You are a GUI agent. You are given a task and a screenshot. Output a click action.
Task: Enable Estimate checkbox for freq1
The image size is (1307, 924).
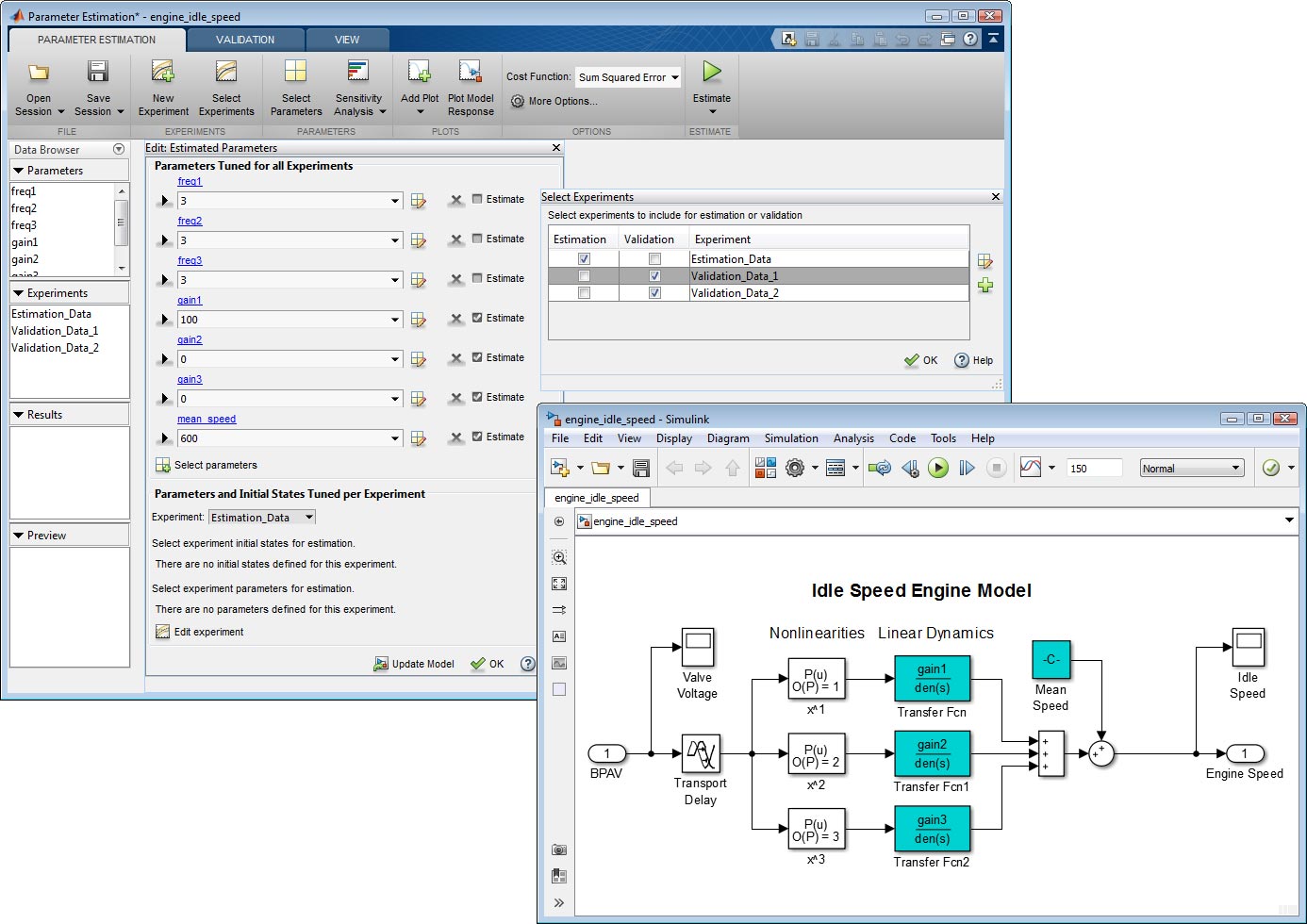click(x=477, y=199)
